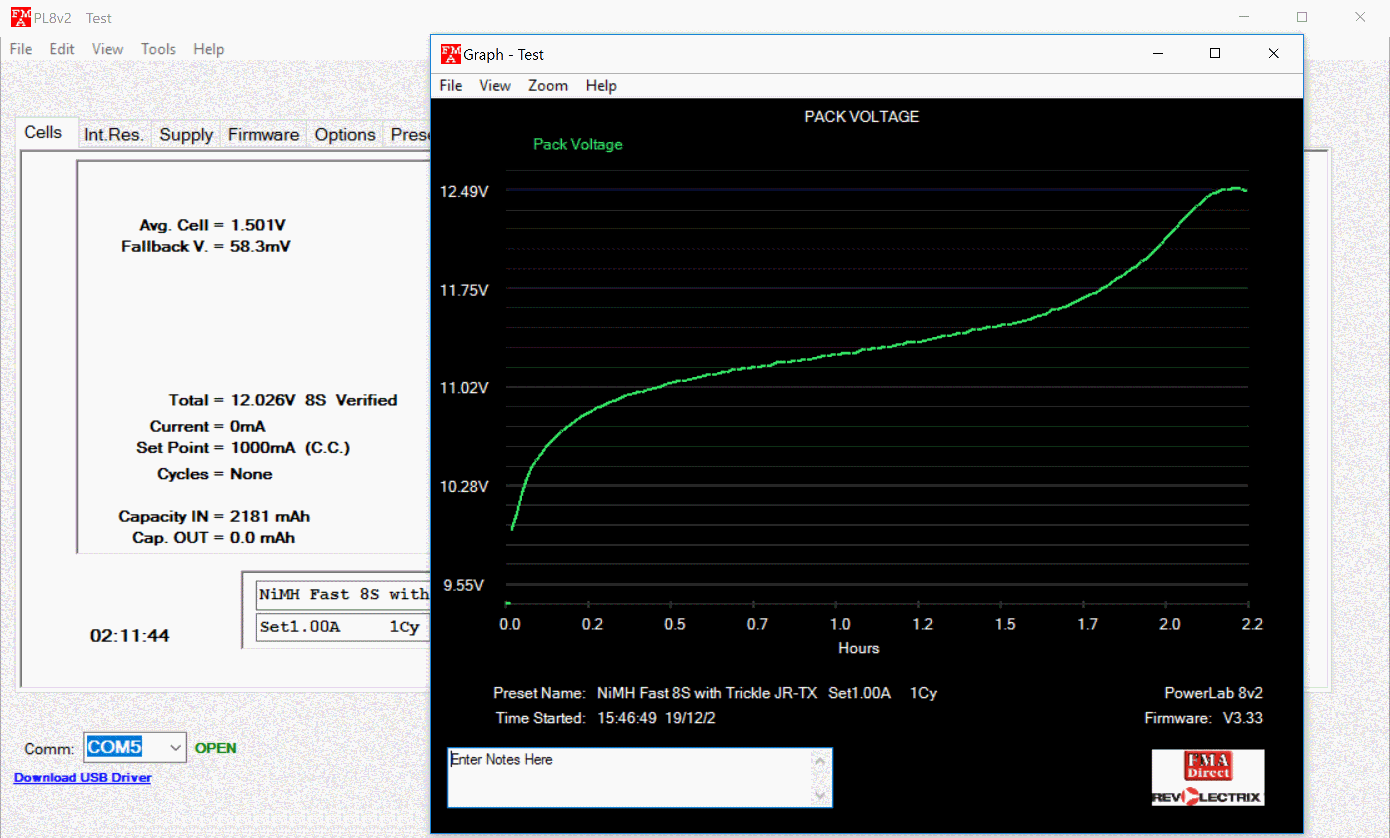The width and height of the screenshot is (1390, 838).
Task: Switch to the Options tab
Action: coord(345,135)
